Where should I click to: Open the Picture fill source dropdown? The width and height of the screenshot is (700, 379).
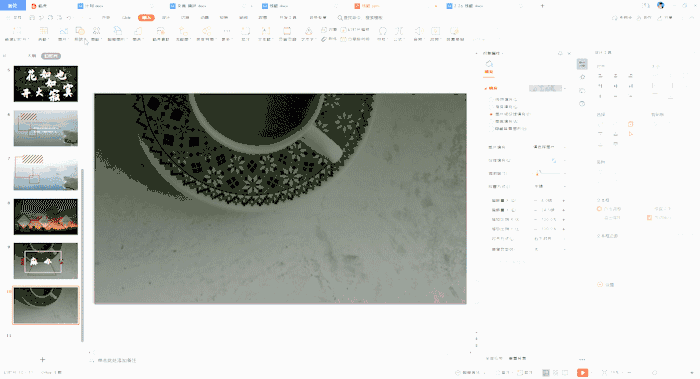[x=549, y=147]
